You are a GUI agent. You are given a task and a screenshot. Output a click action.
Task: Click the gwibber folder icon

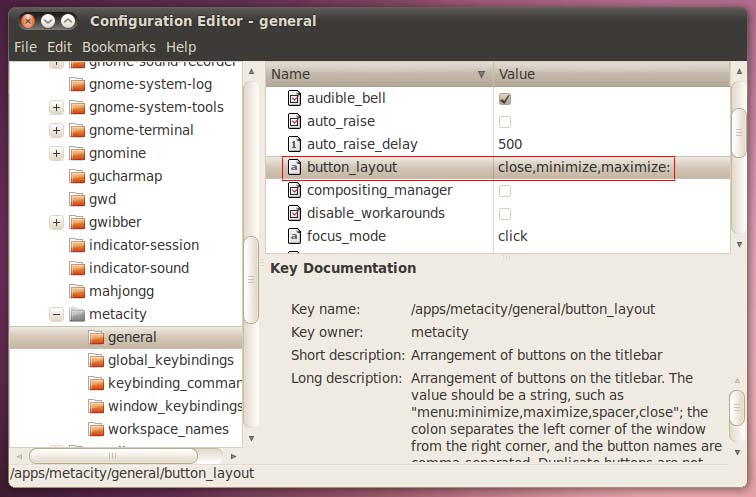(77, 222)
